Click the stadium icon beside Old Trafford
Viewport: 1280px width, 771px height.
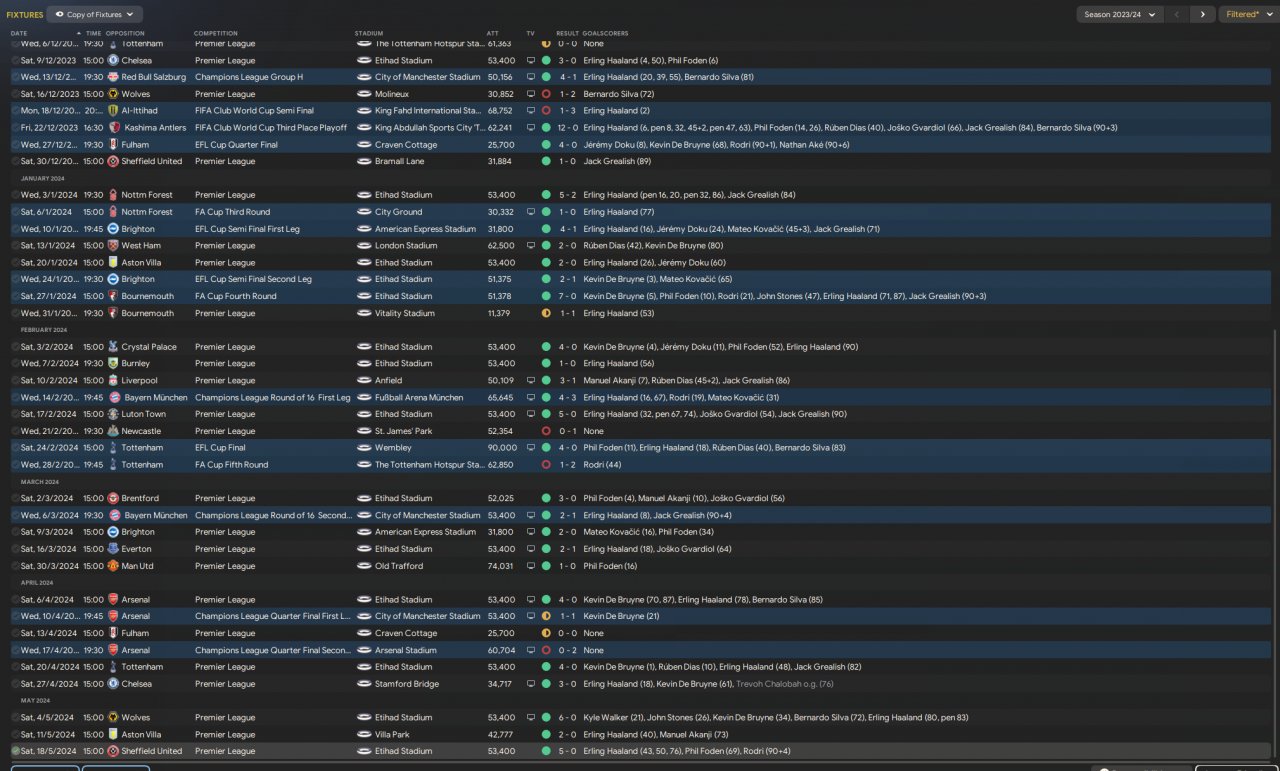365,566
